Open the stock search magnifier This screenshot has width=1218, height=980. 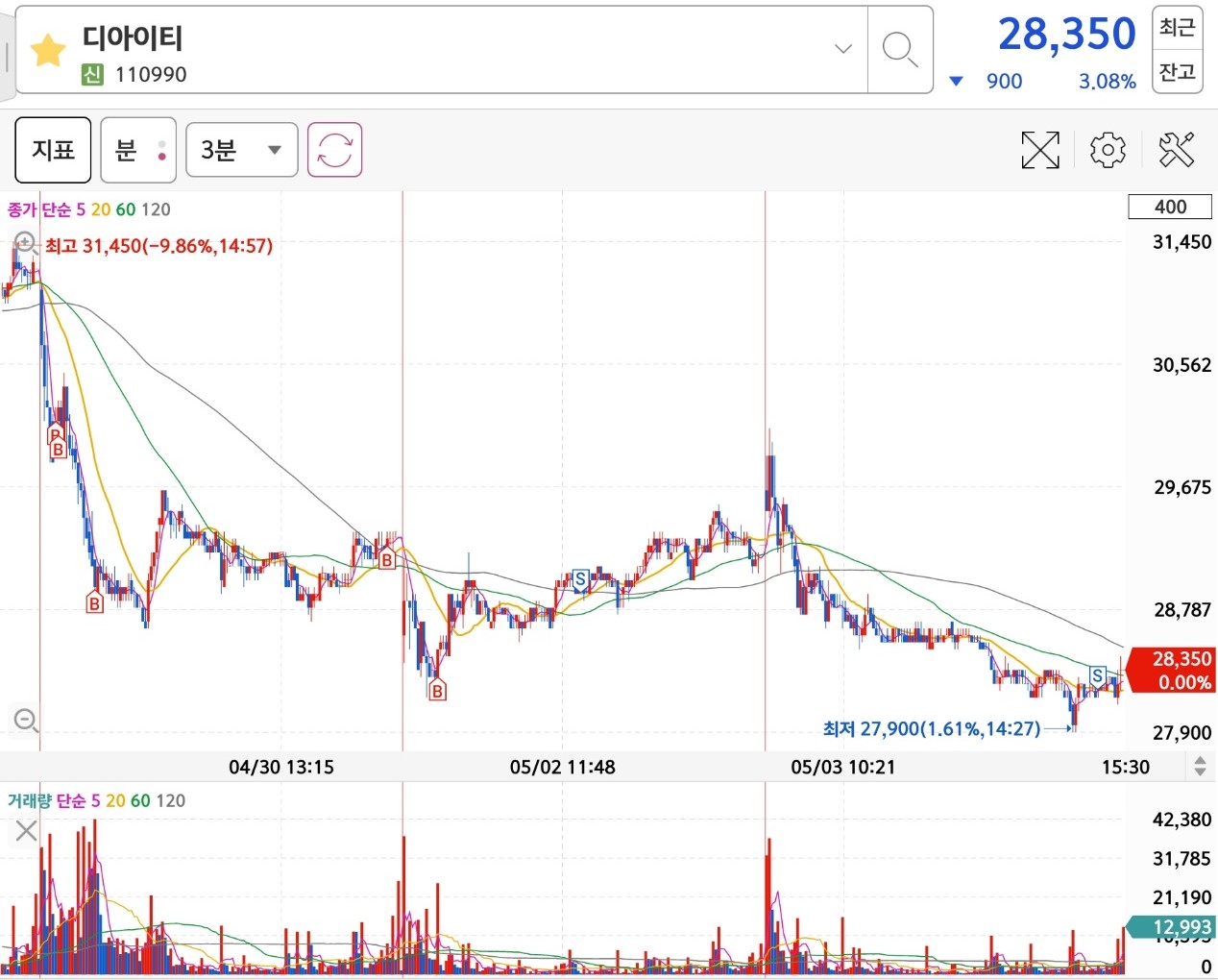[x=899, y=50]
